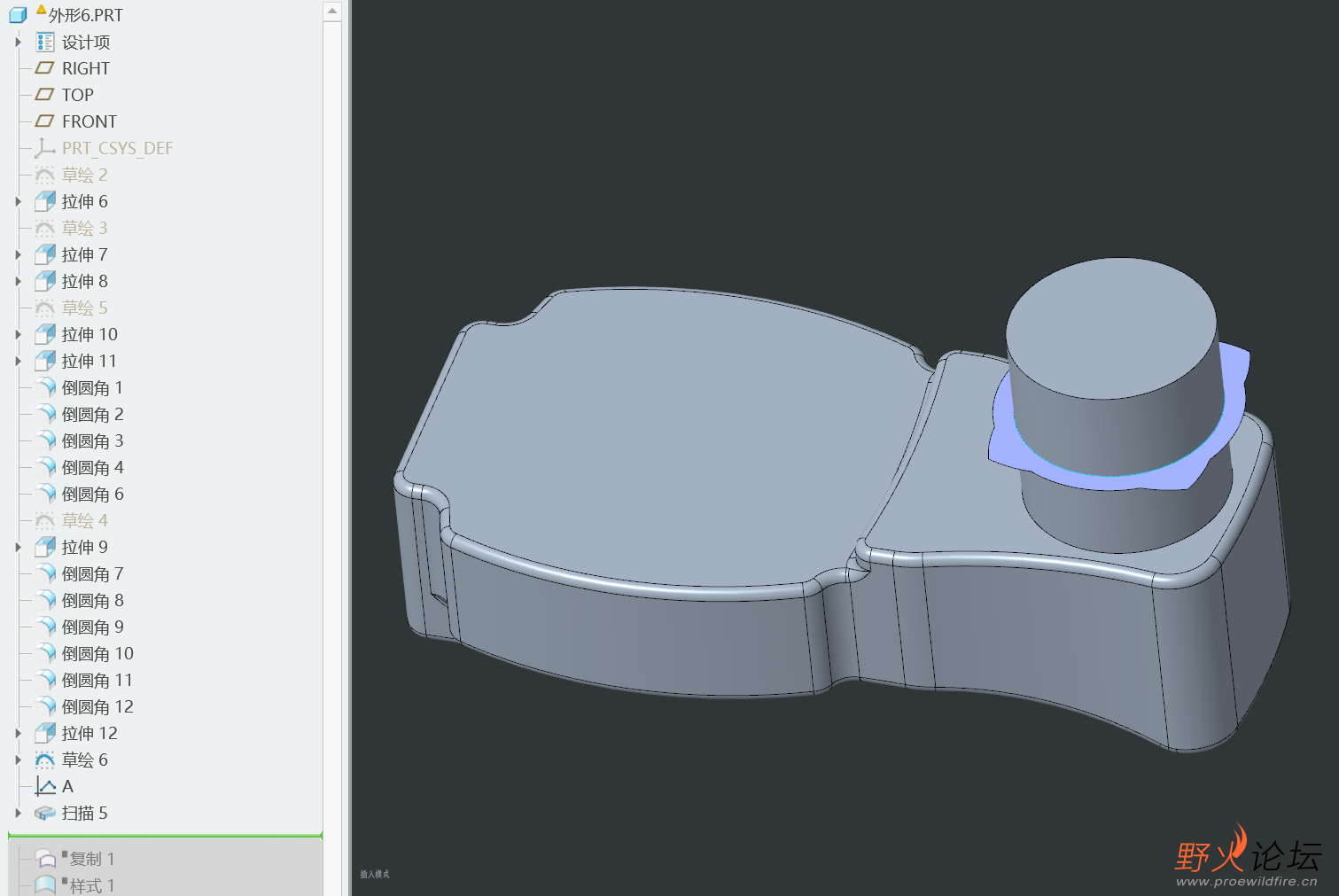Click the 扫描 5 sweep feature icon

(44, 813)
